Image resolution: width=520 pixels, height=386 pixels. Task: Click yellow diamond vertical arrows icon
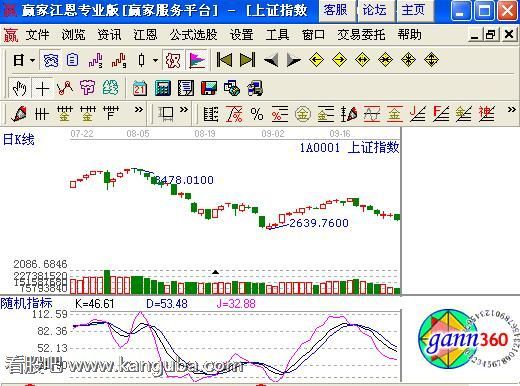pyautogui.click(x=431, y=60)
